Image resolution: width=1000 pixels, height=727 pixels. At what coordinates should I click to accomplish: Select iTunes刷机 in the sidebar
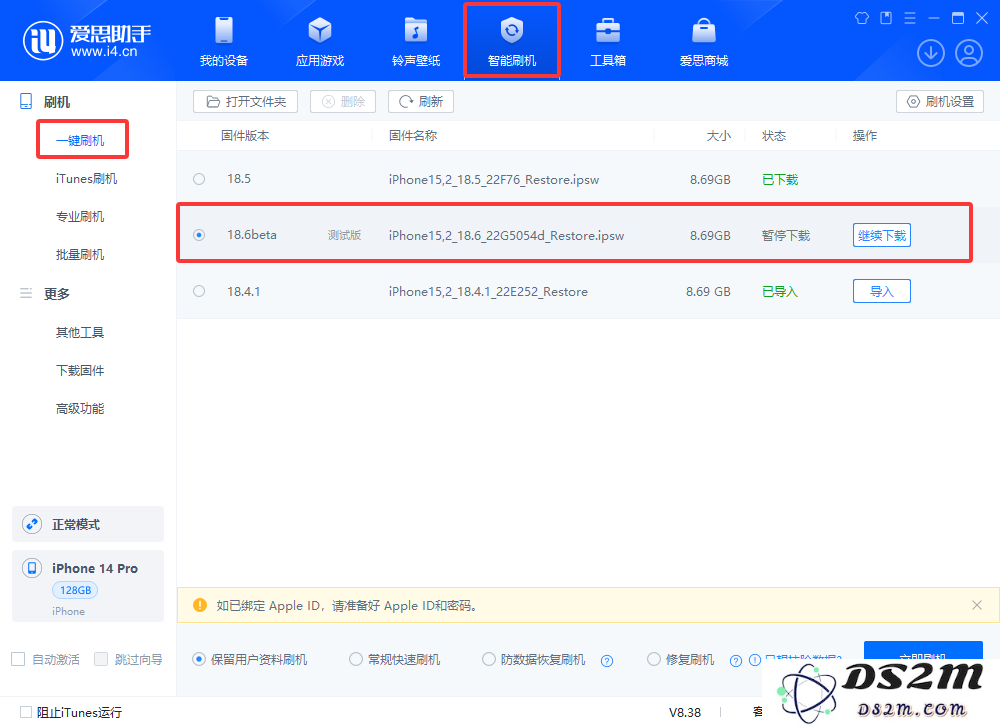pos(86,179)
